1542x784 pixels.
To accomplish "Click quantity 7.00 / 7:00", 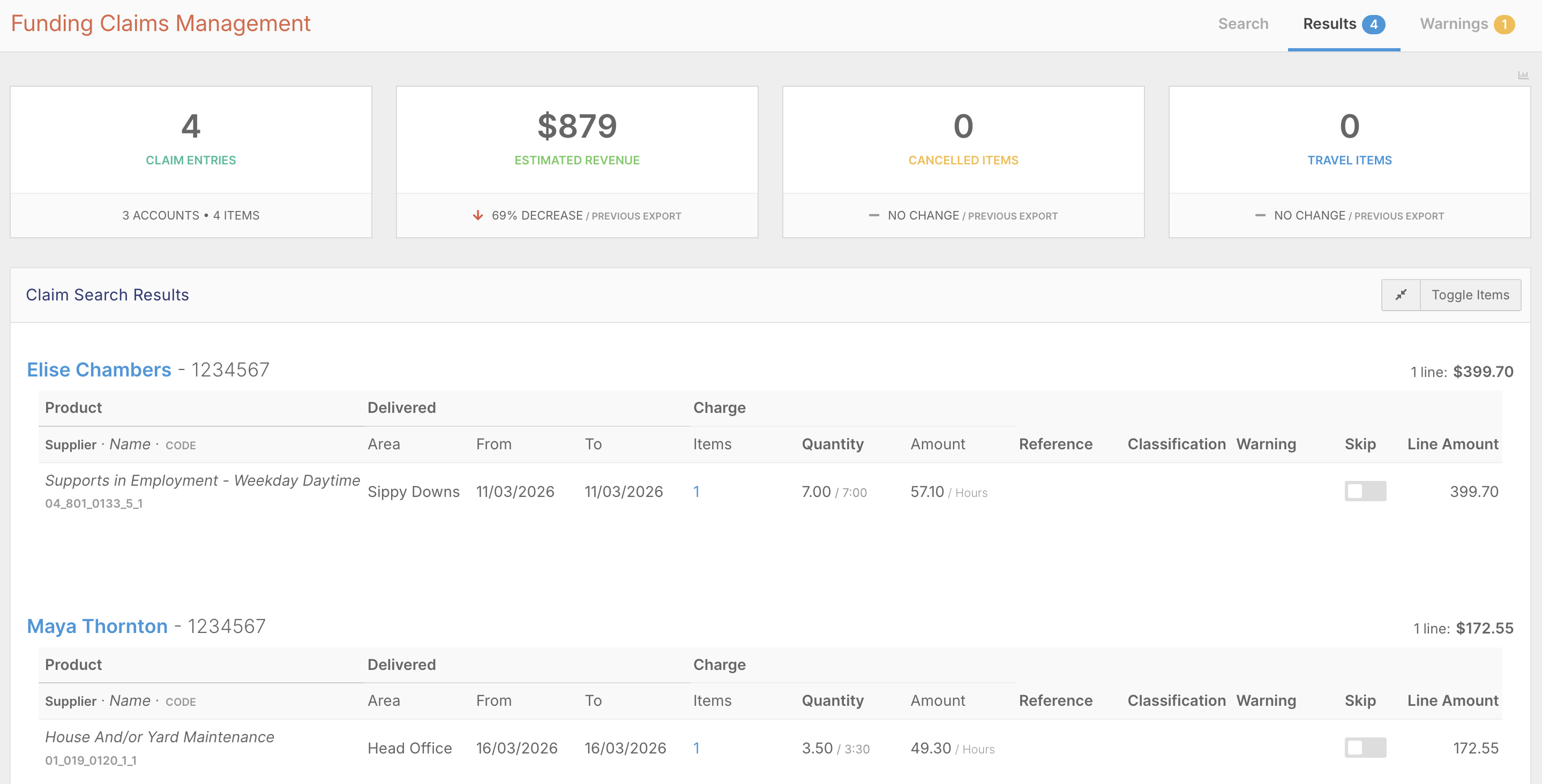I will click(x=834, y=492).
